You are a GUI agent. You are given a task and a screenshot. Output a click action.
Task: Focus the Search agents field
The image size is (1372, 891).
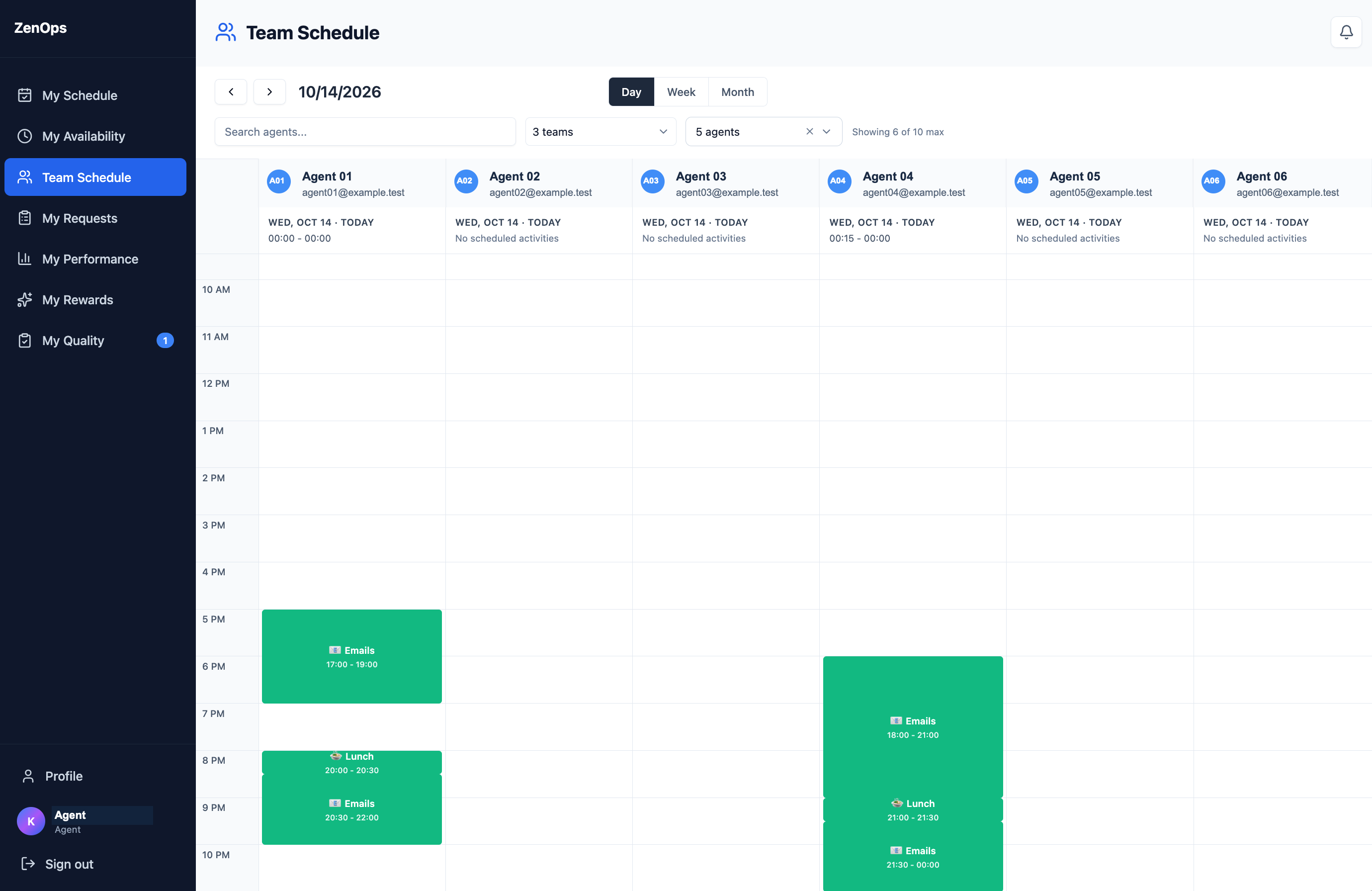pos(365,131)
